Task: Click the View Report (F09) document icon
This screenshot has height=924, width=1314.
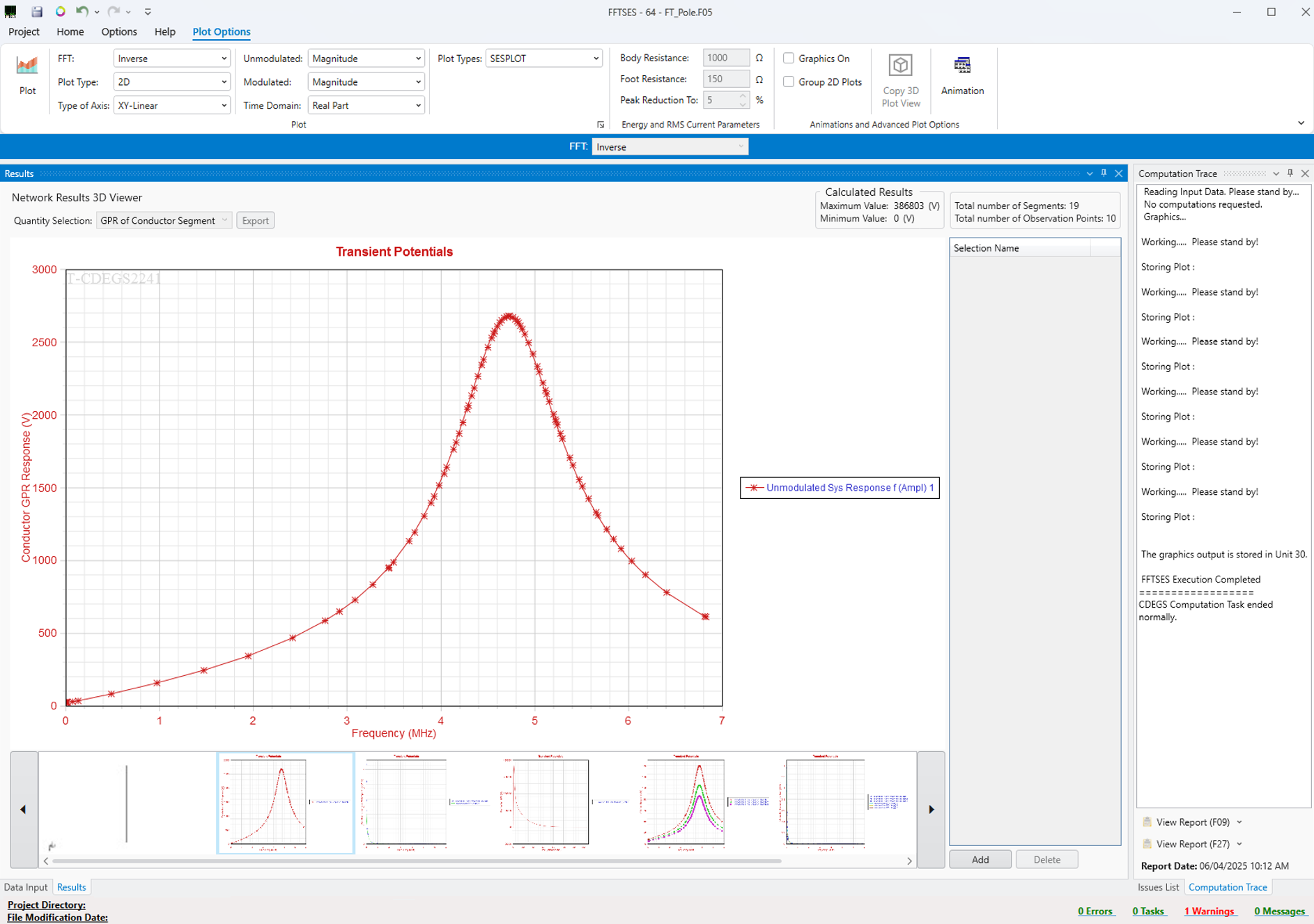Action: [x=1147, y=822]
